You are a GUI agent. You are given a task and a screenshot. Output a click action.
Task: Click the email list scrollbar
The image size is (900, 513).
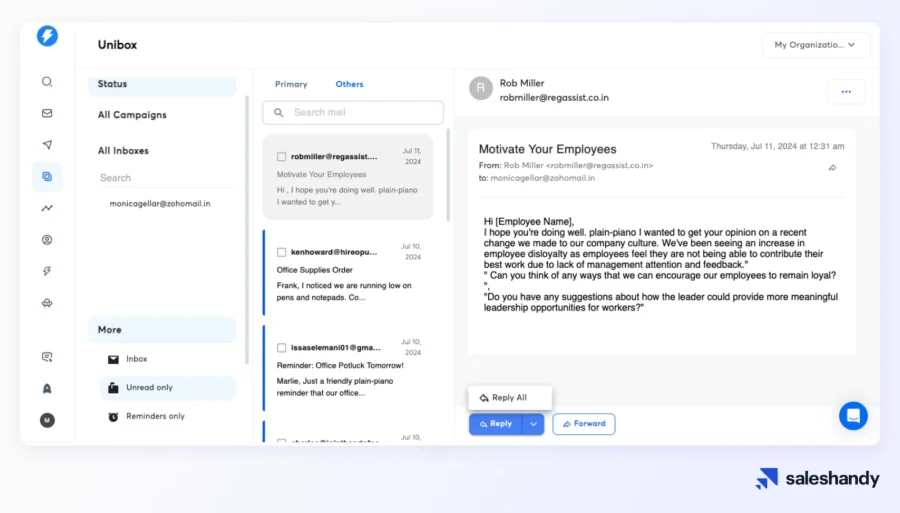point(448,174)
